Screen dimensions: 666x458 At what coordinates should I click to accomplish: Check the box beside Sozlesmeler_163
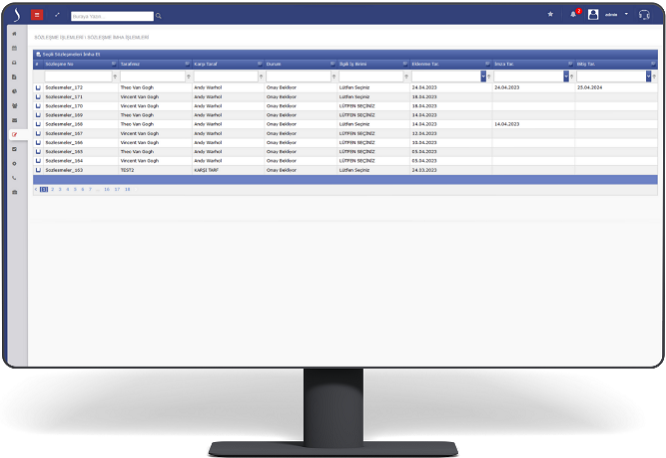click(x=39, y=170)
